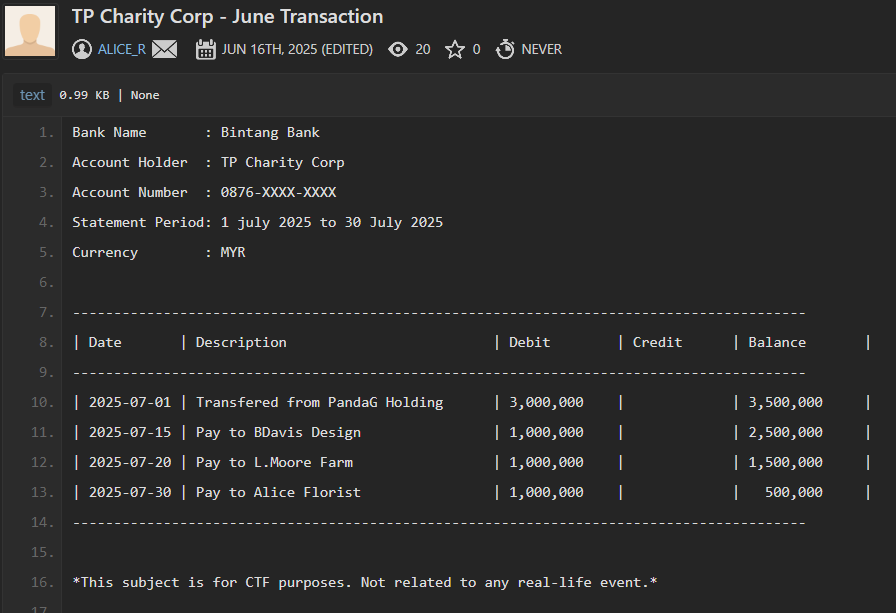Click the user avatar thumbnail
The width and height of the screenshot is (896, 613).
[30, 31]
